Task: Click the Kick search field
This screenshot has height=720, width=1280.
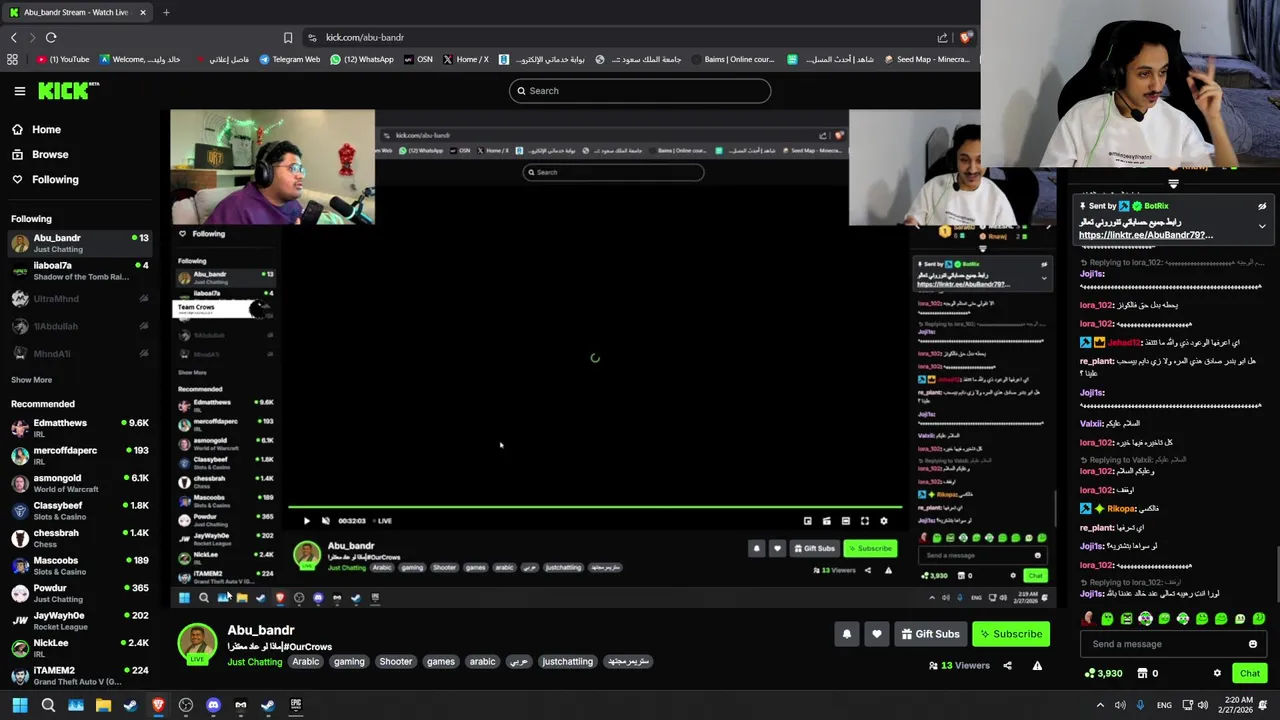Action: tap(640, 91)
